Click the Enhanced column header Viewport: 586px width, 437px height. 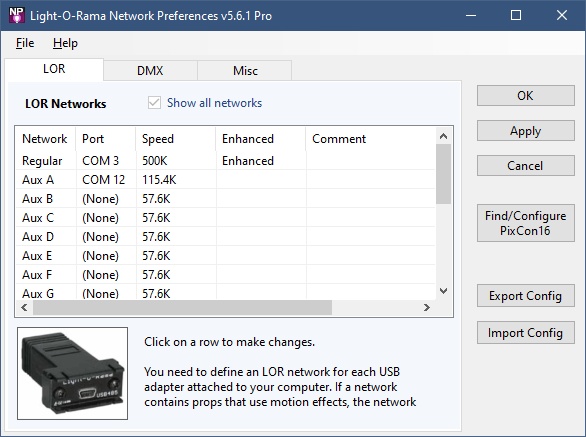(260, 139)
